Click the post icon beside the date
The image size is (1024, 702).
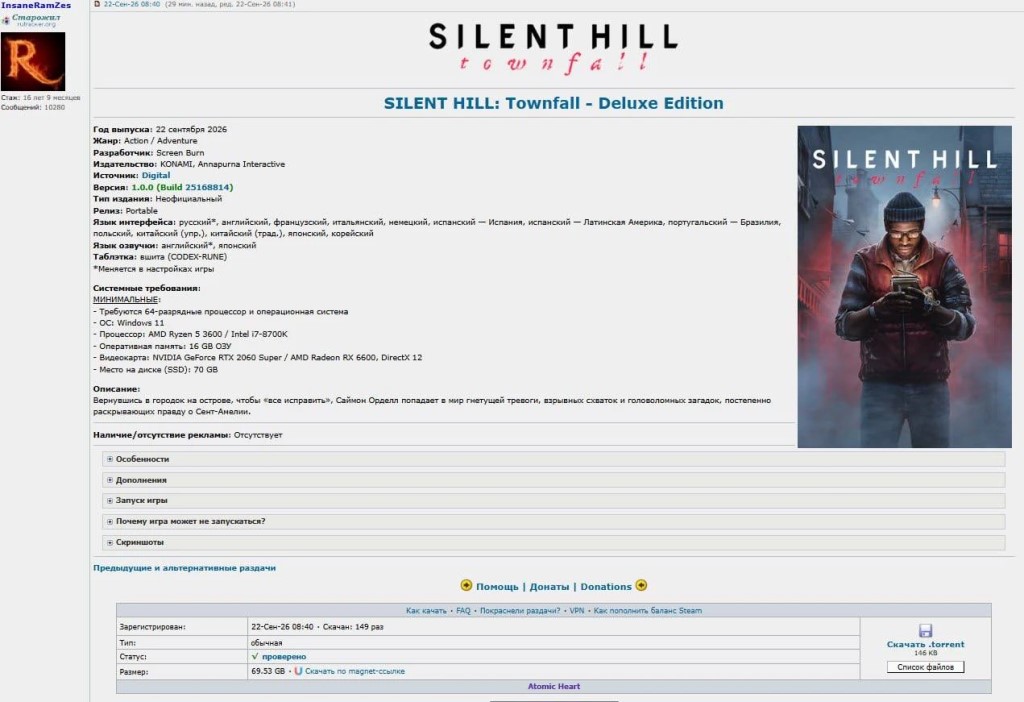(97, 4)
